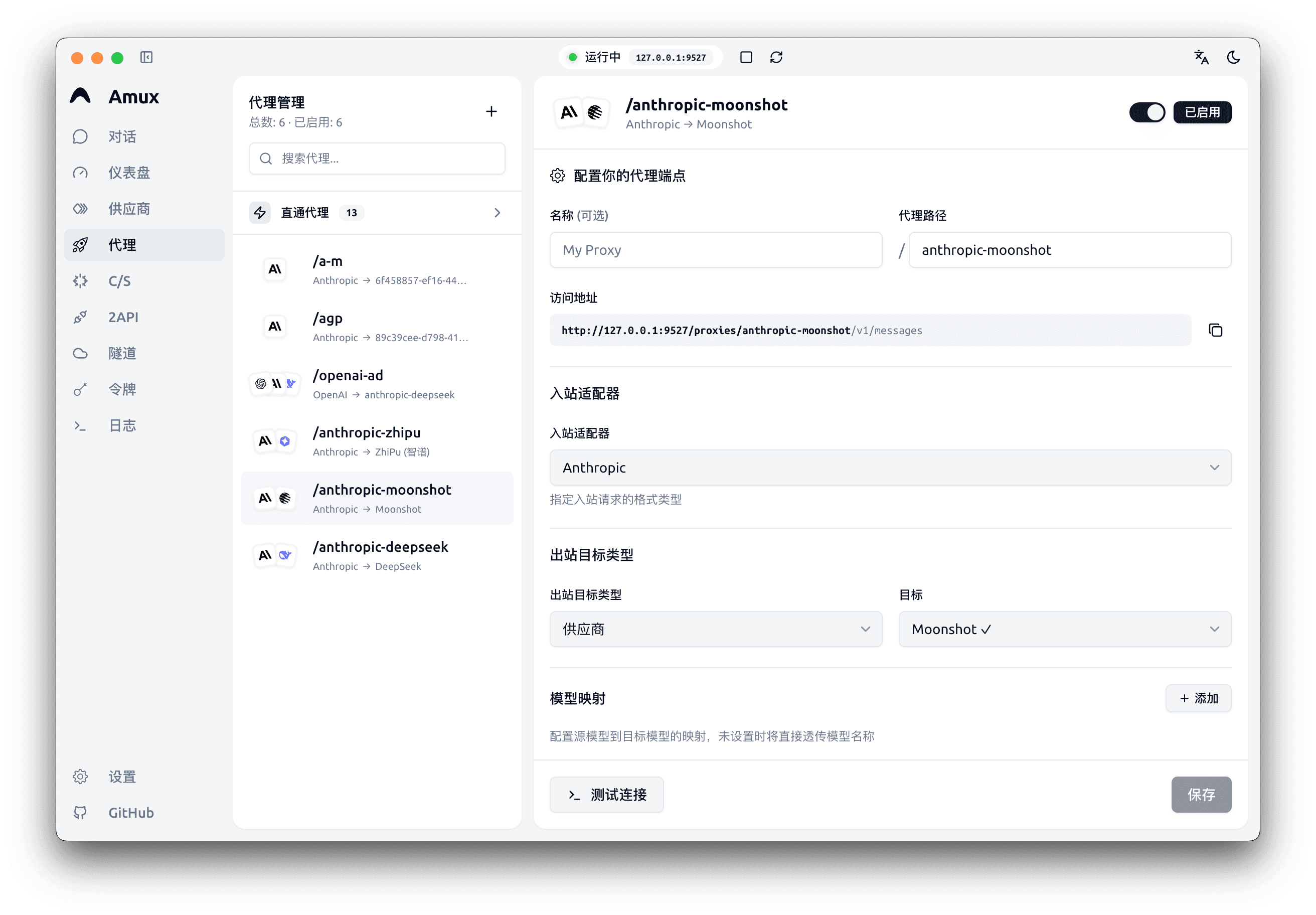The height and width of the screenshot is (915, 1316).
Task: Open the 入站适配器 Anthropic dropdown
Action: pos(890,468)
